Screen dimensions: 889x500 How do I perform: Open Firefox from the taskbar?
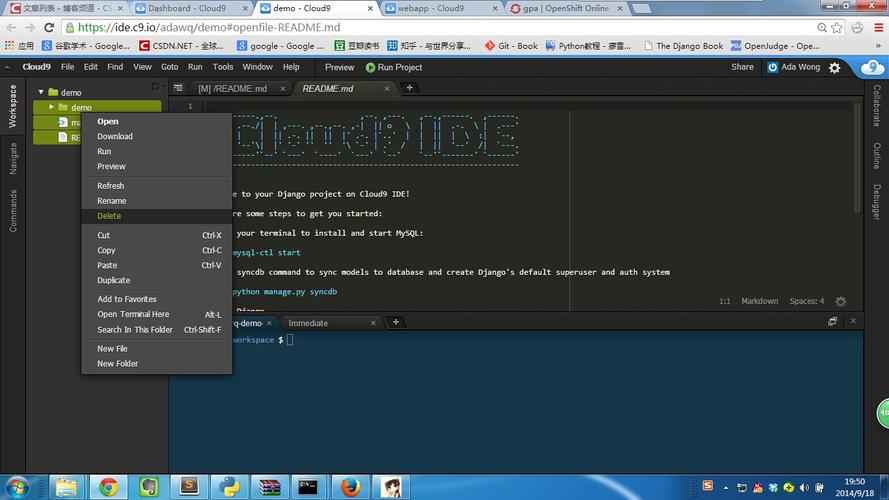pos(350,487)
